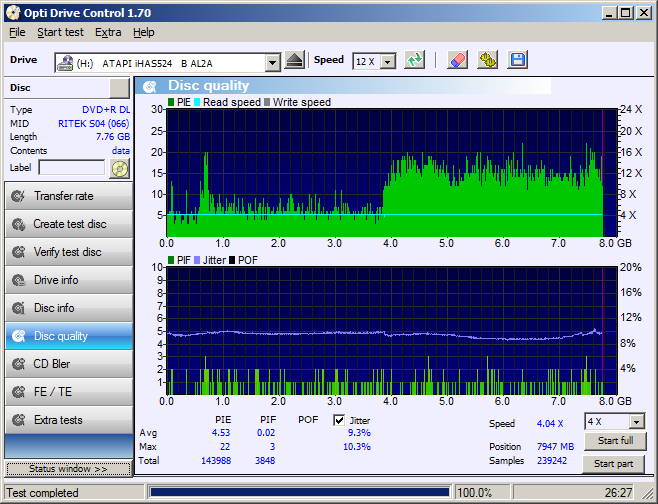Eject the disc with the eject icon
Screen dimensions: 658x504
pyautogui.click(x=294, y=60)
